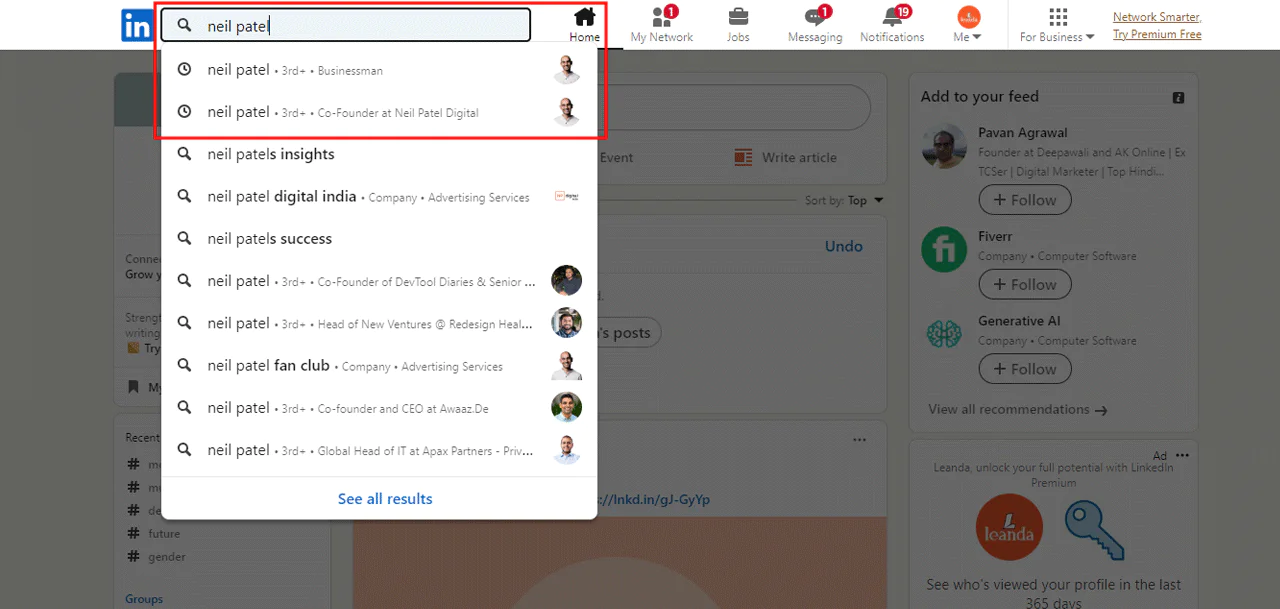
Task: Click avatar beside neil patel Businessman suggestion
Action: [567, 70]
